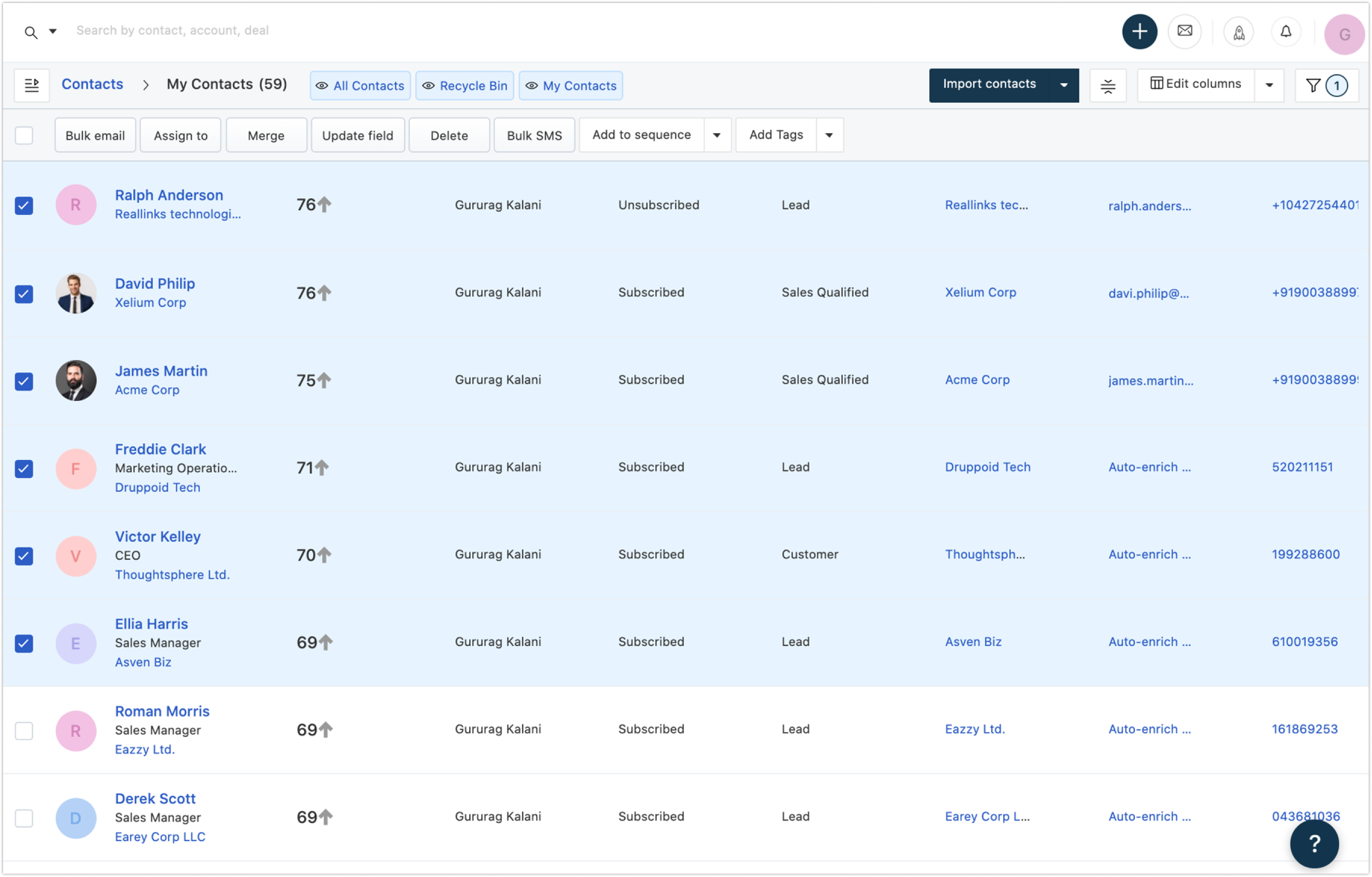Select Roman Morris's row checkbox
The height and width of the screenshot is (877, 1372).
(x=23, y=731)
